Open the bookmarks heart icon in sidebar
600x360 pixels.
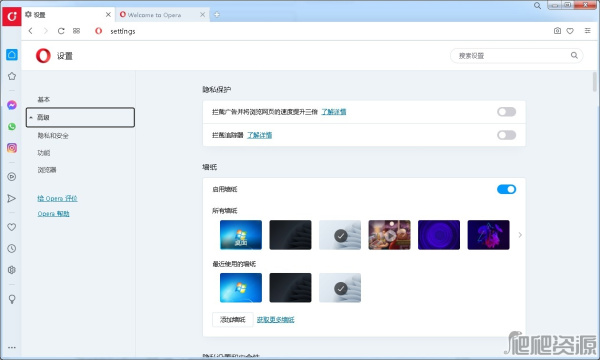[12, 227]
